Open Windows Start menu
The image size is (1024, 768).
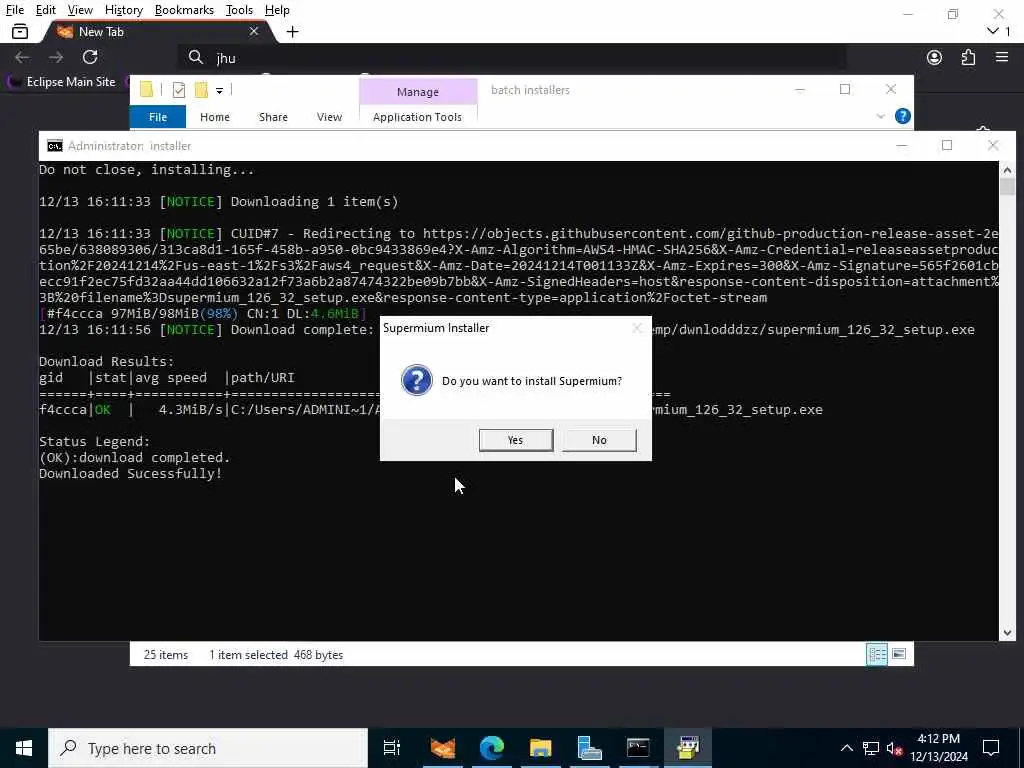(24, 748)
